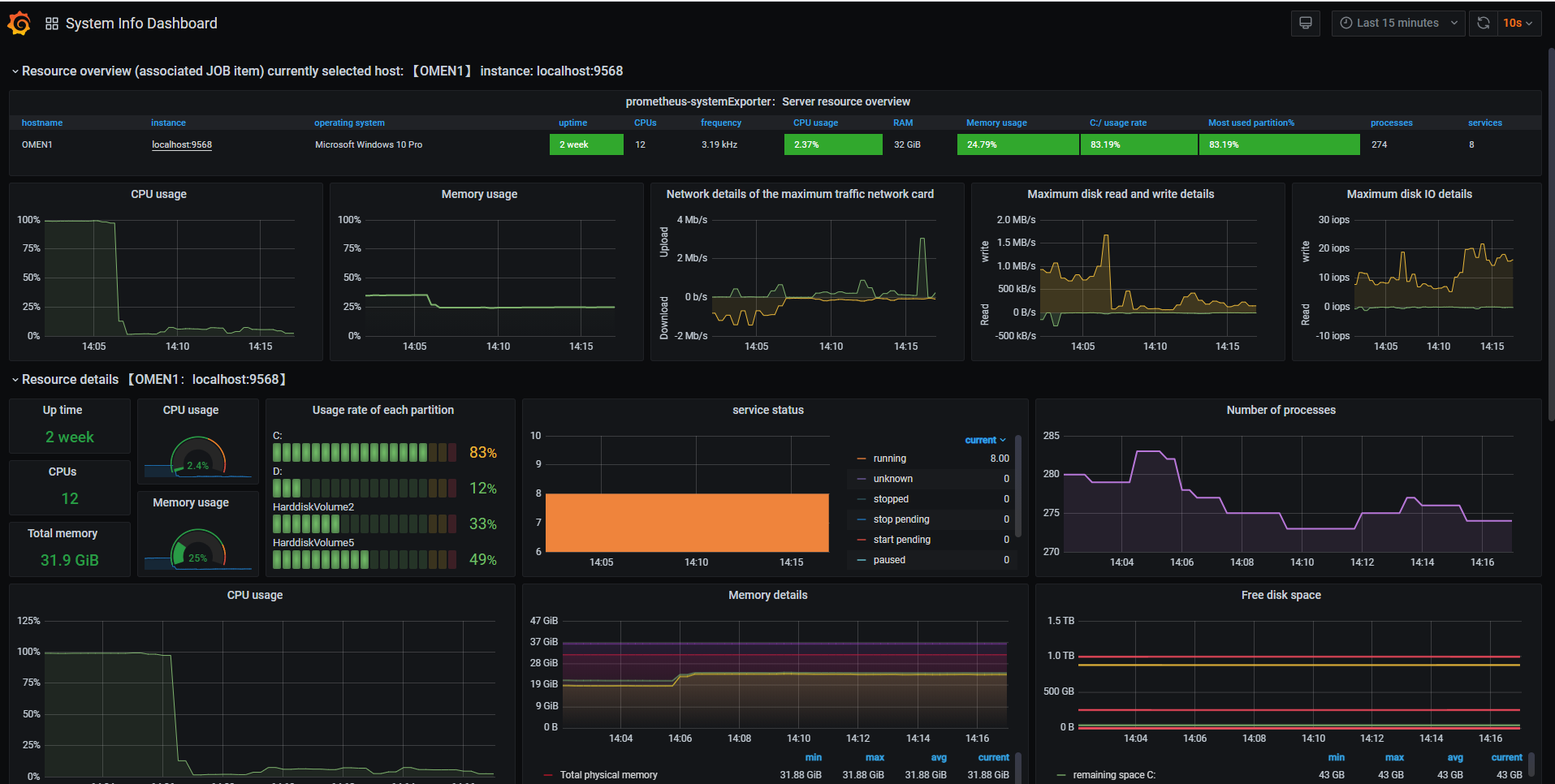This screenshot has width=1555, height=784.
Task: Click the Grafana logo home icon
Action: [x=19, y=24]
